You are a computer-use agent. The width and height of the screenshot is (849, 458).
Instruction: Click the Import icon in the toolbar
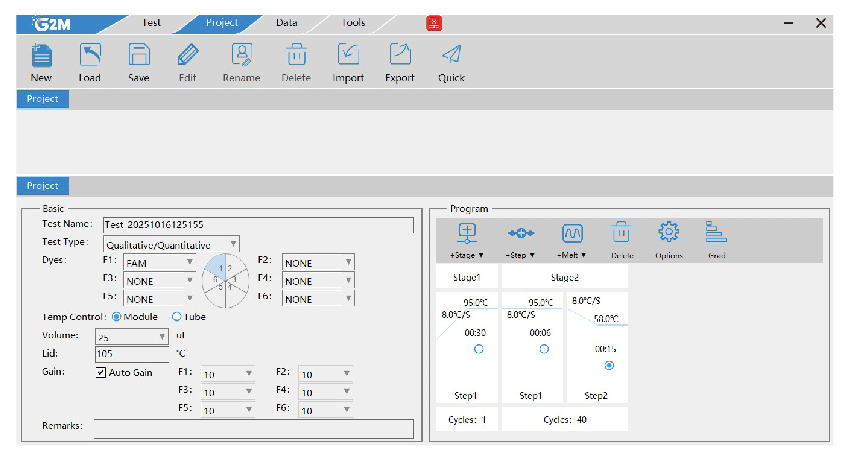click(348, 56)
